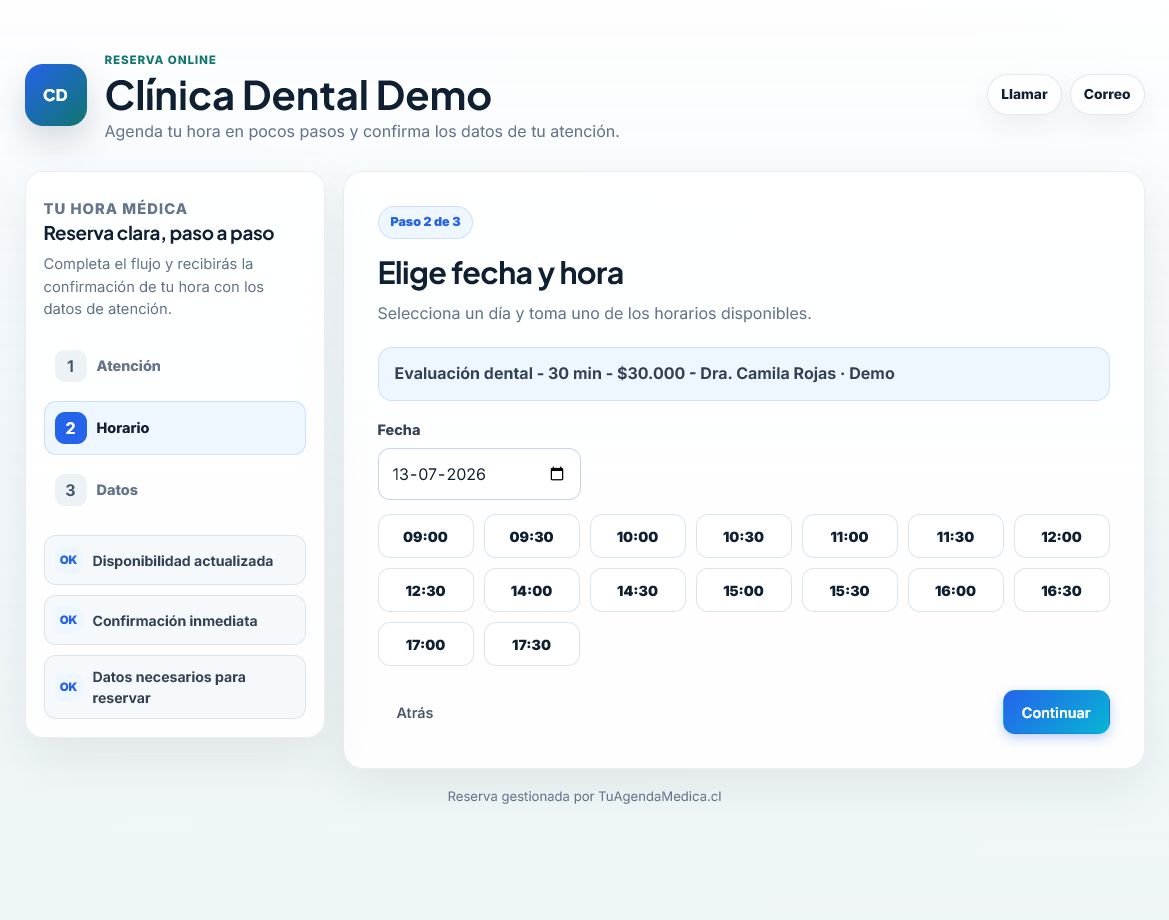Click the Correo button
The height and width of the screenshot is (920, 1169).
[1106, 95]
